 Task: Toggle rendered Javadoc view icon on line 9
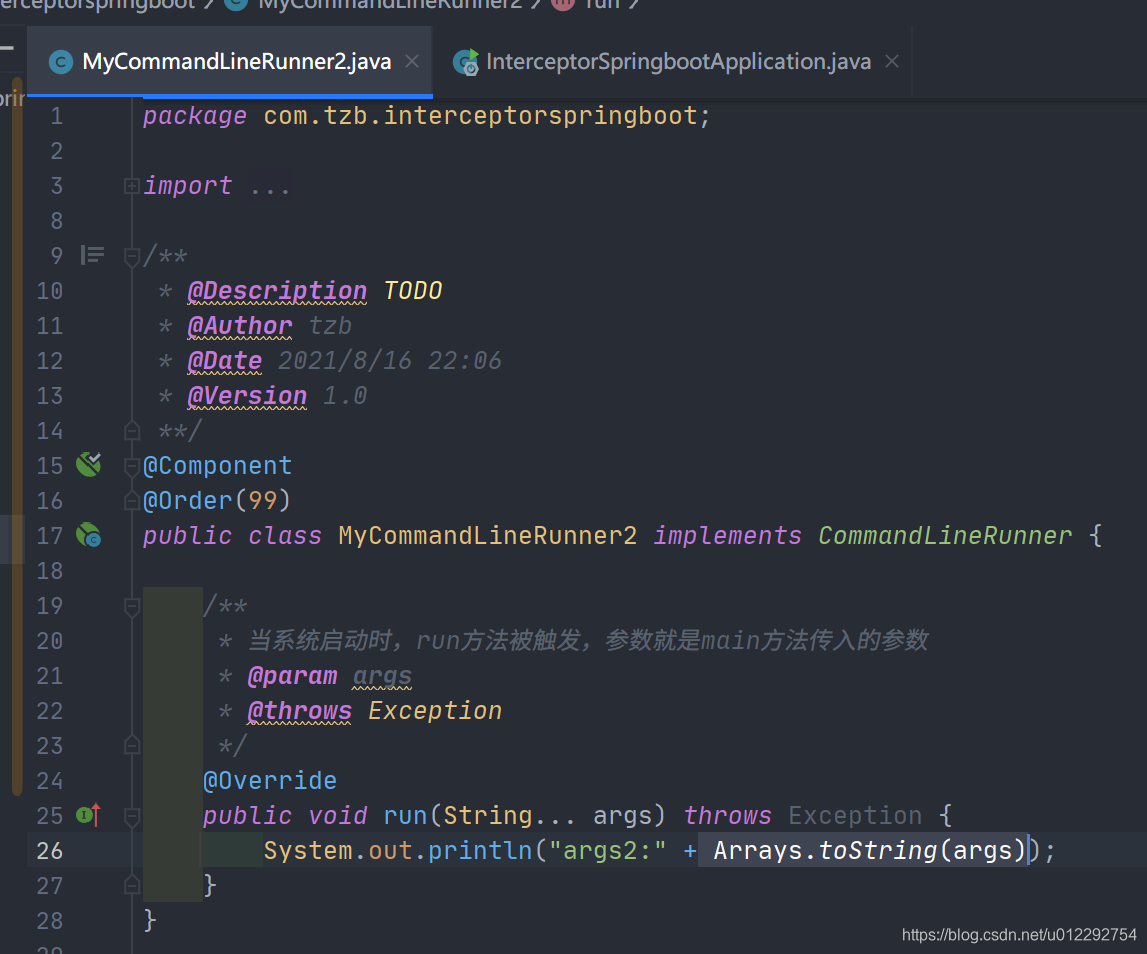[92, 255]
